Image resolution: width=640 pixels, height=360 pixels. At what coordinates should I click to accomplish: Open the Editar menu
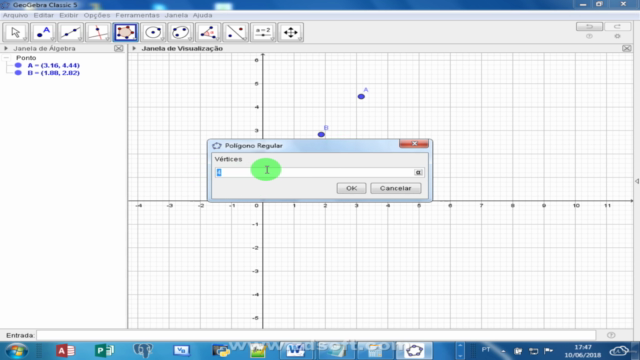(x=44, y=15)
